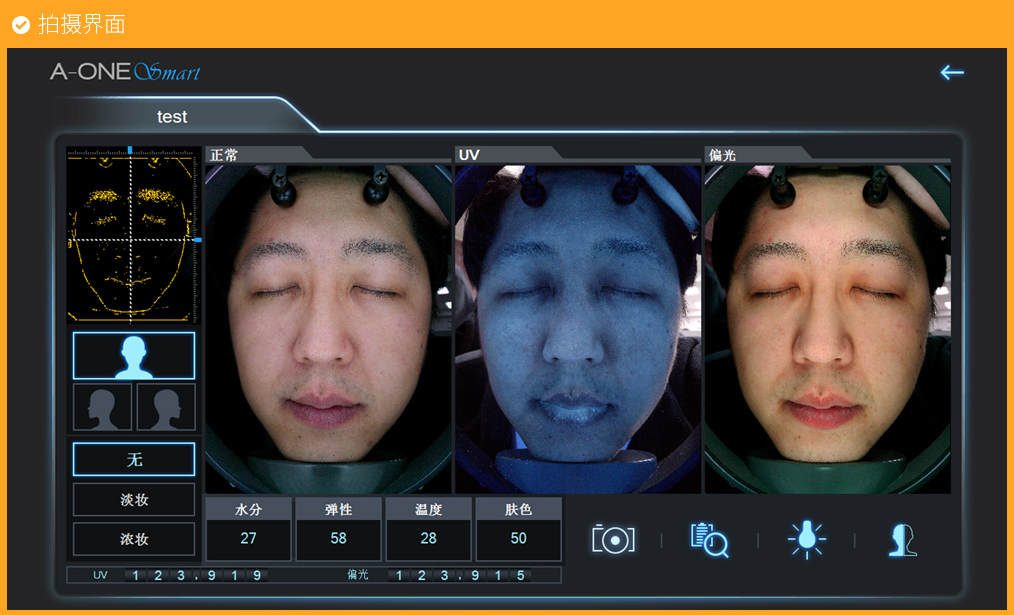Click the camera capture icon
The height and width of the screenshot is (615, 1014).
pos(613,539)
